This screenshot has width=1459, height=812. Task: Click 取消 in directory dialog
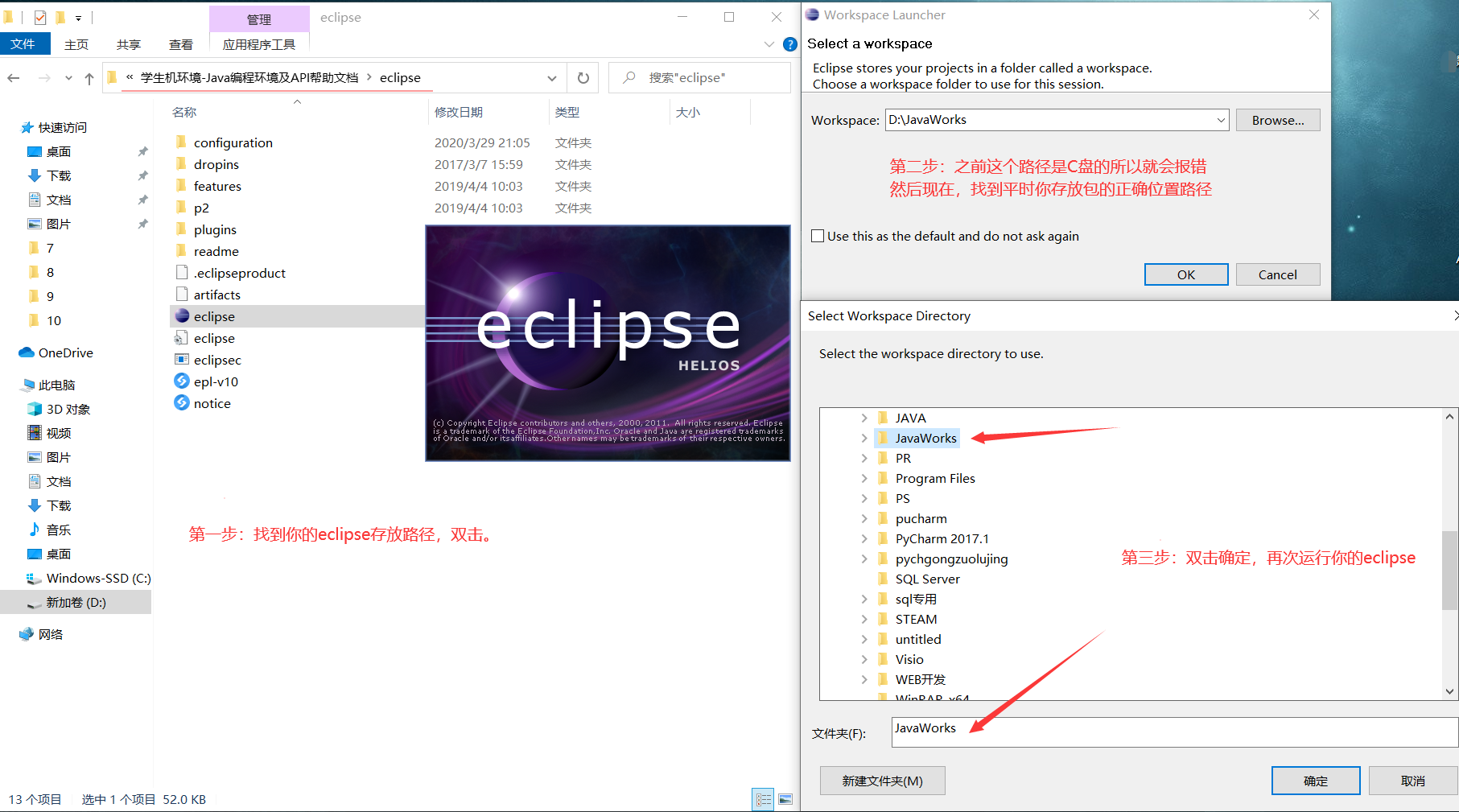click(1413, 781)
